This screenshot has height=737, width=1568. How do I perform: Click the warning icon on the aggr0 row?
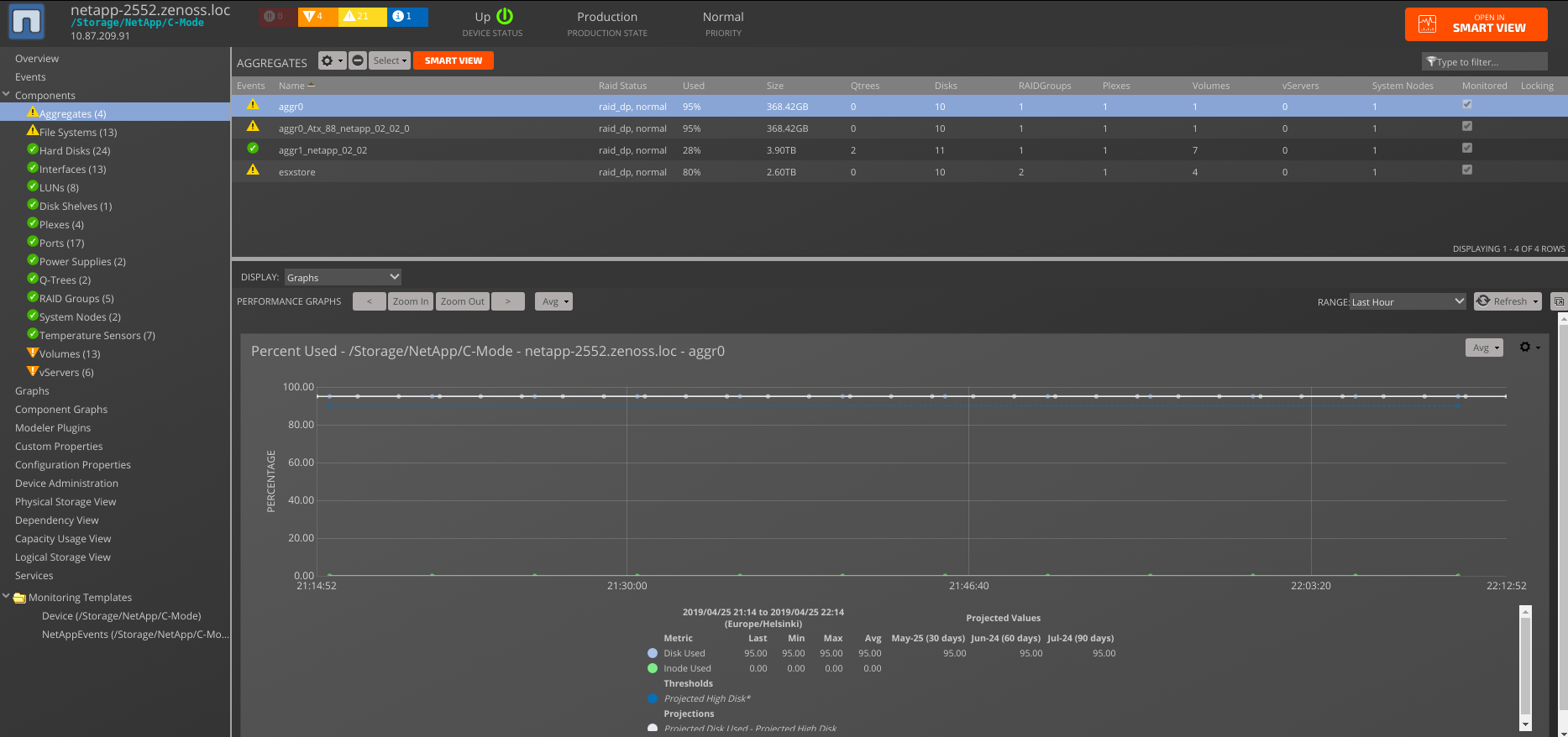[x=252, y=105]
